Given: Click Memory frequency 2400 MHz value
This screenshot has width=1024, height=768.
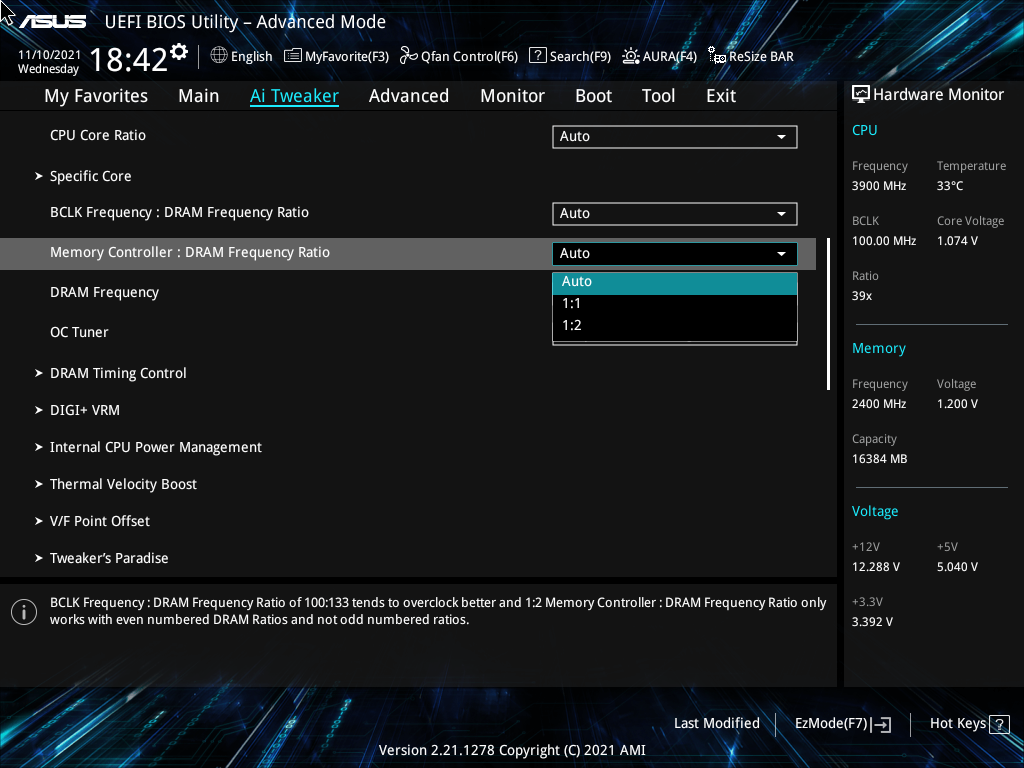Looking at the screenshot, I should pos(879,404).
